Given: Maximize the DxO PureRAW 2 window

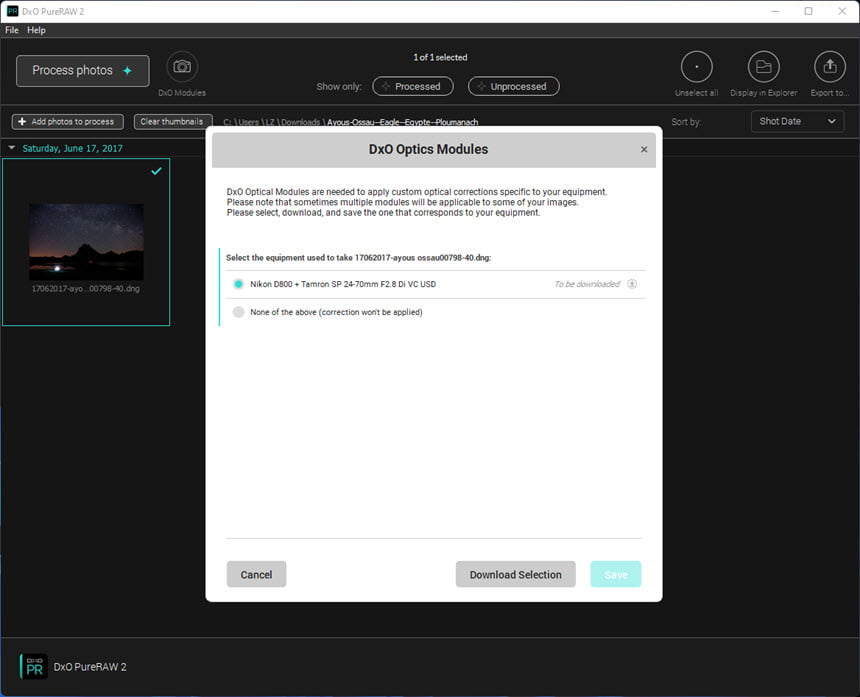Looking at the screenshot, I should [808, 11].
